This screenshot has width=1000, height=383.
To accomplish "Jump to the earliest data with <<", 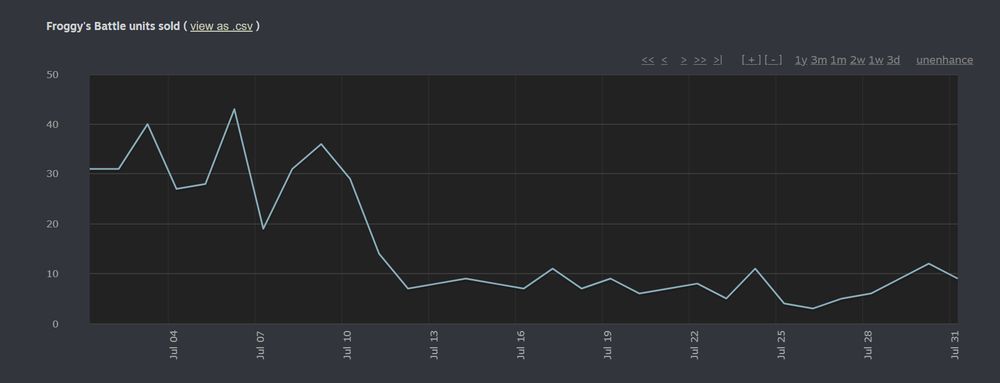I will pyautogui.click(x=647, y=60).
